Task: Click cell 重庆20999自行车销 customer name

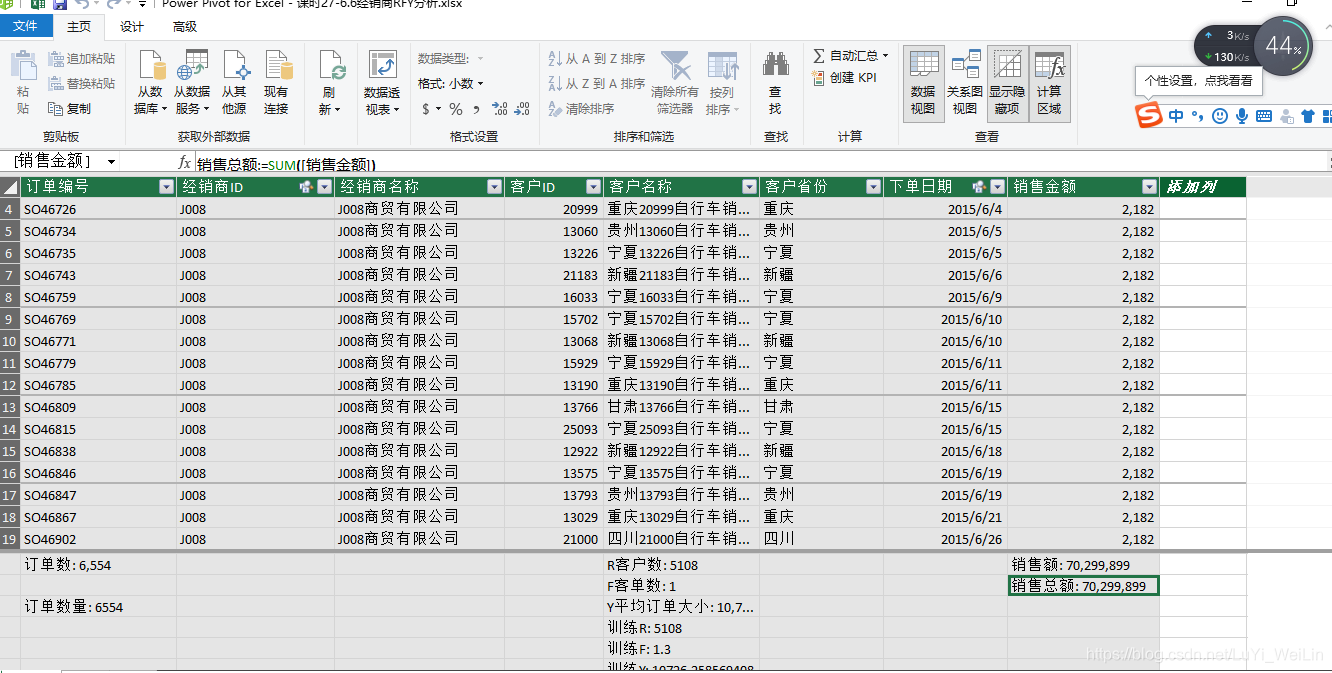Action: pos(681,209)
